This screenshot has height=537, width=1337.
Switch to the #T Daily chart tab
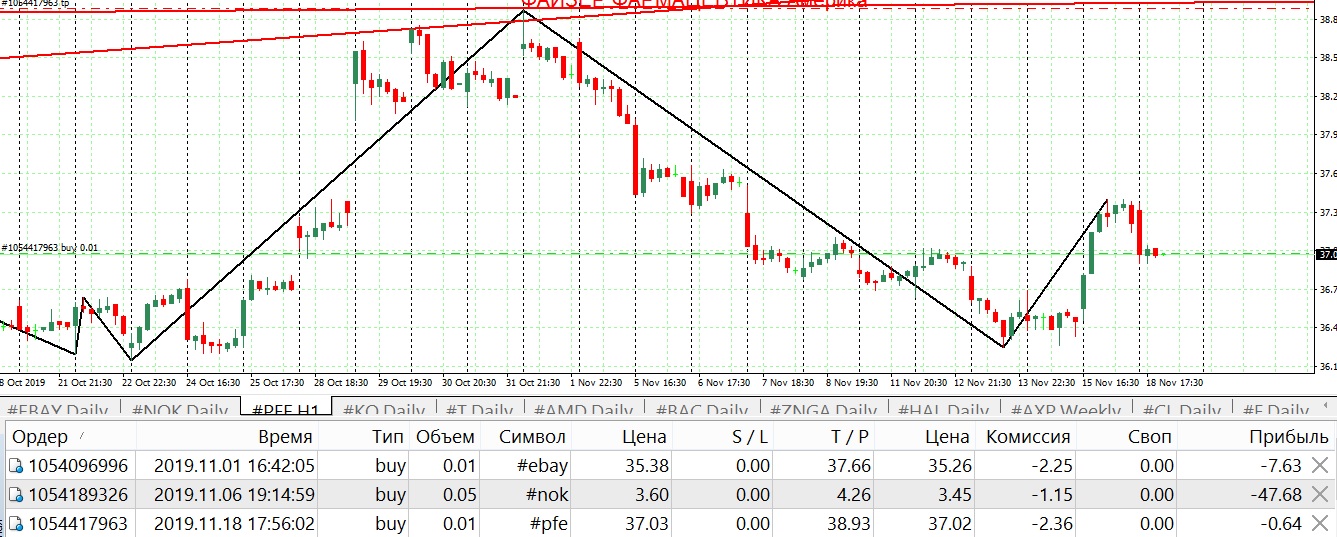pos(478,409)
